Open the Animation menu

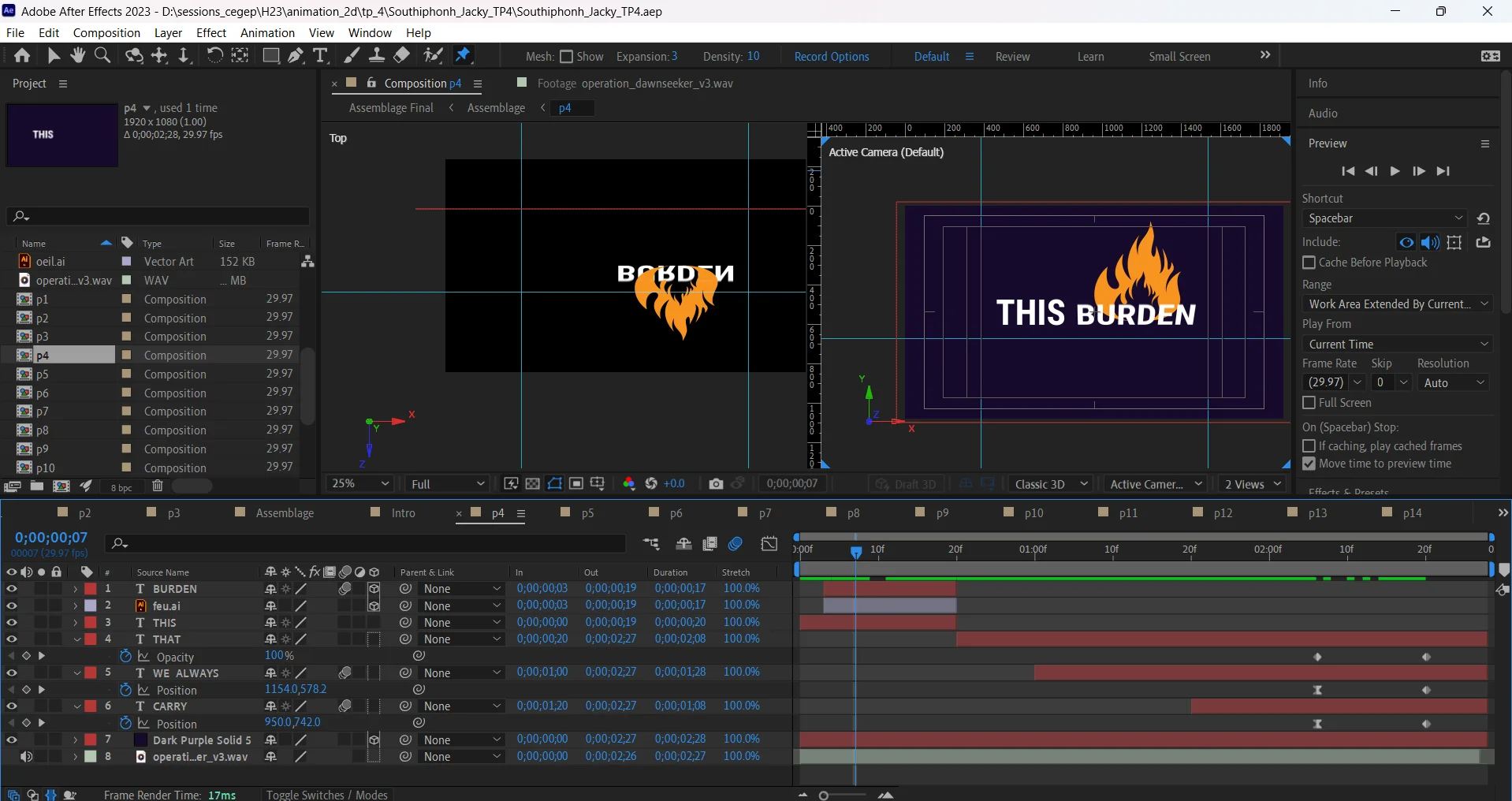267,33
